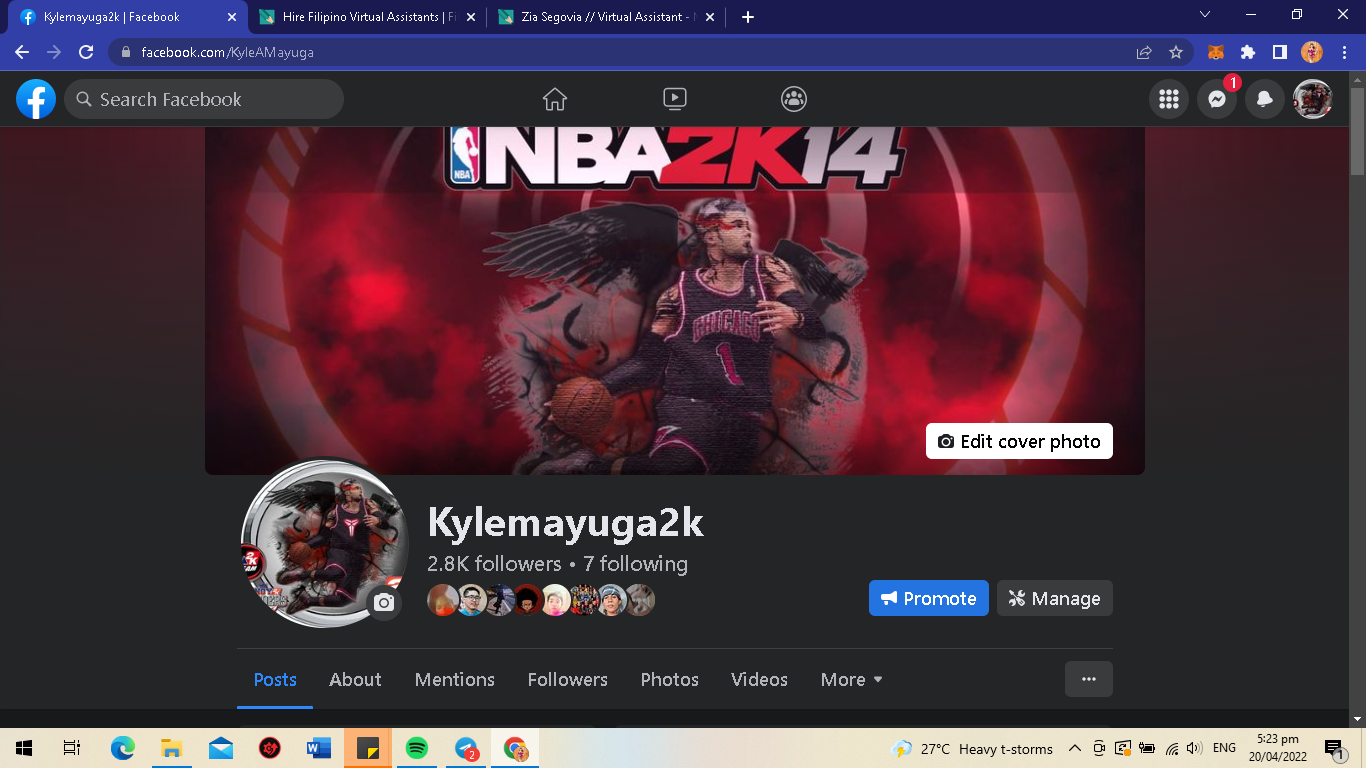The width and height of the screenshot is (1366, 768).
Task: Open Sticky Notes from the taskbar
Action: click(x=368, y=748)
